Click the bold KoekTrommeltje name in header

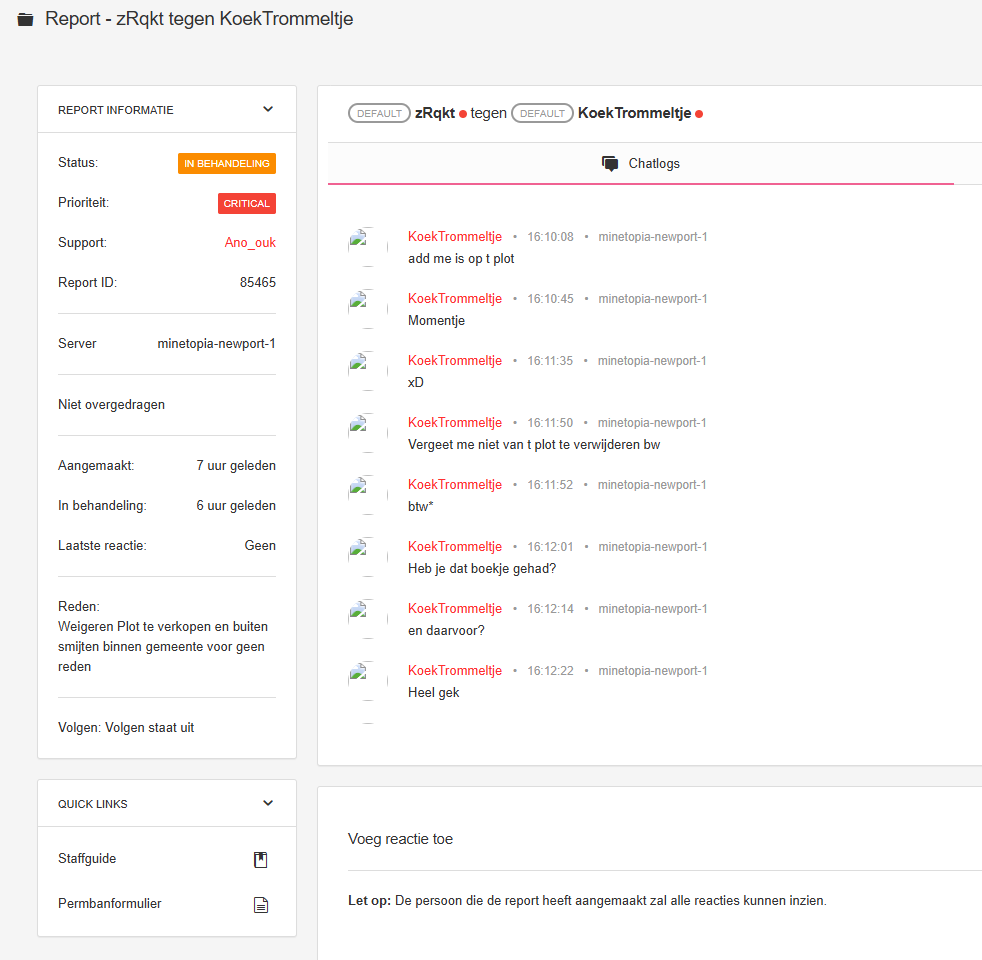[x=634, y=114]
